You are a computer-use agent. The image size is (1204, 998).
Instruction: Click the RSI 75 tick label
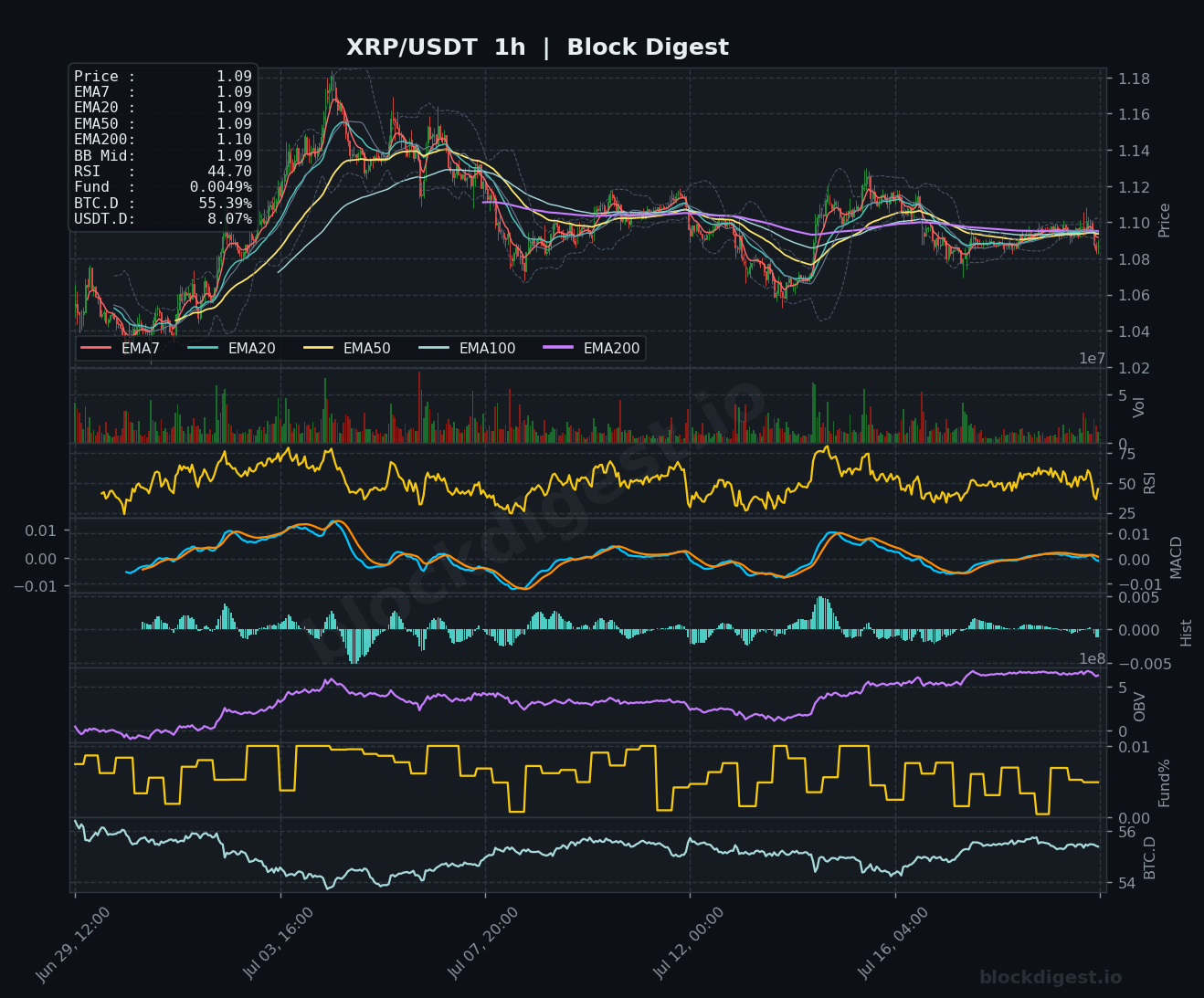pos(1126,454)
